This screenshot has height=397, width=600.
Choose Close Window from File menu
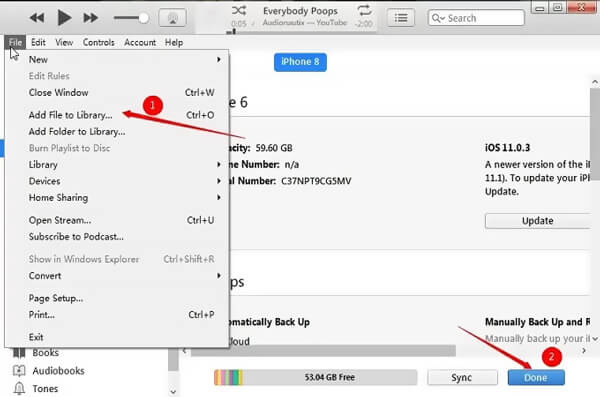click(117, 92)
